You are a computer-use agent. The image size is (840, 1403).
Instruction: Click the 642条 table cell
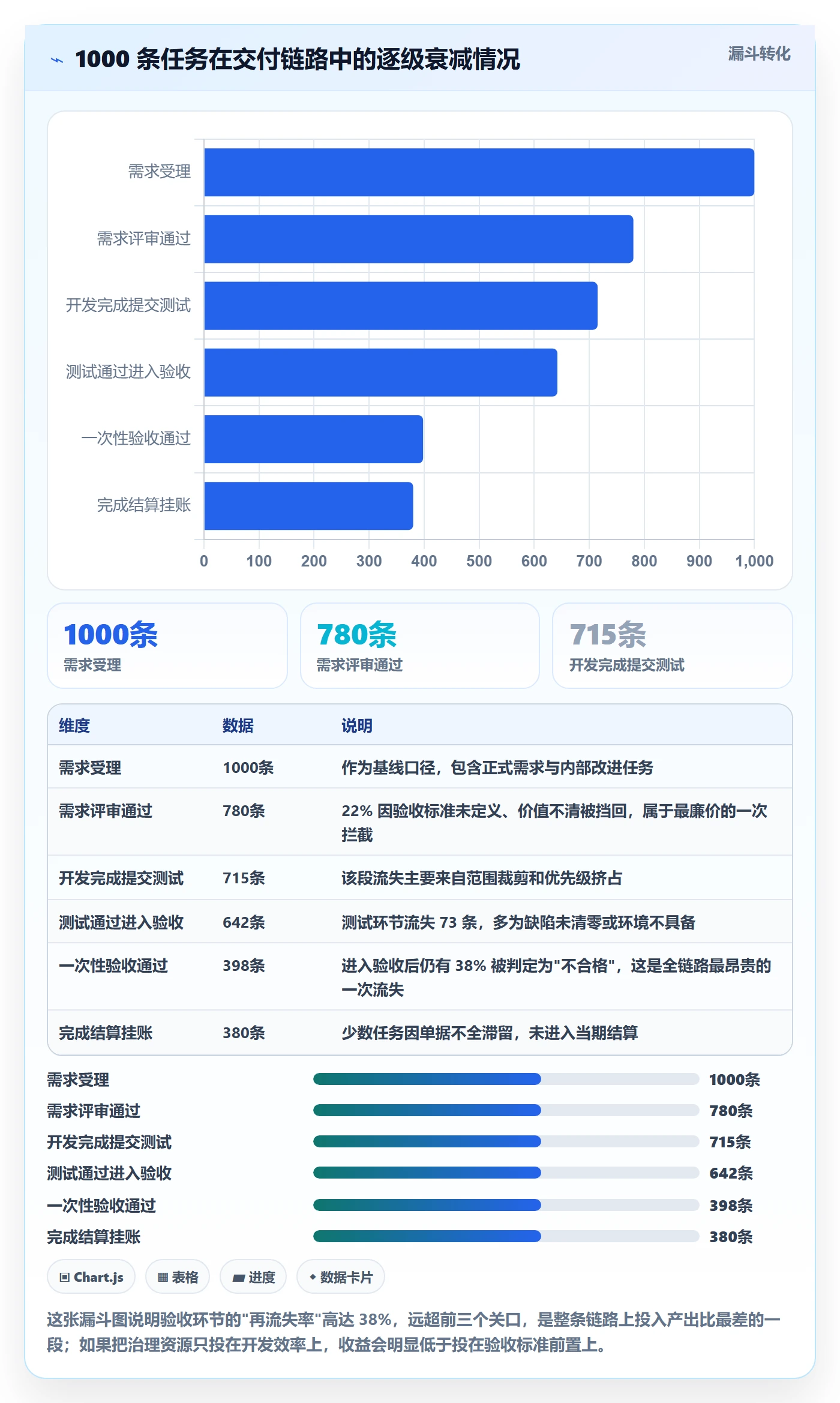(244, 922)
